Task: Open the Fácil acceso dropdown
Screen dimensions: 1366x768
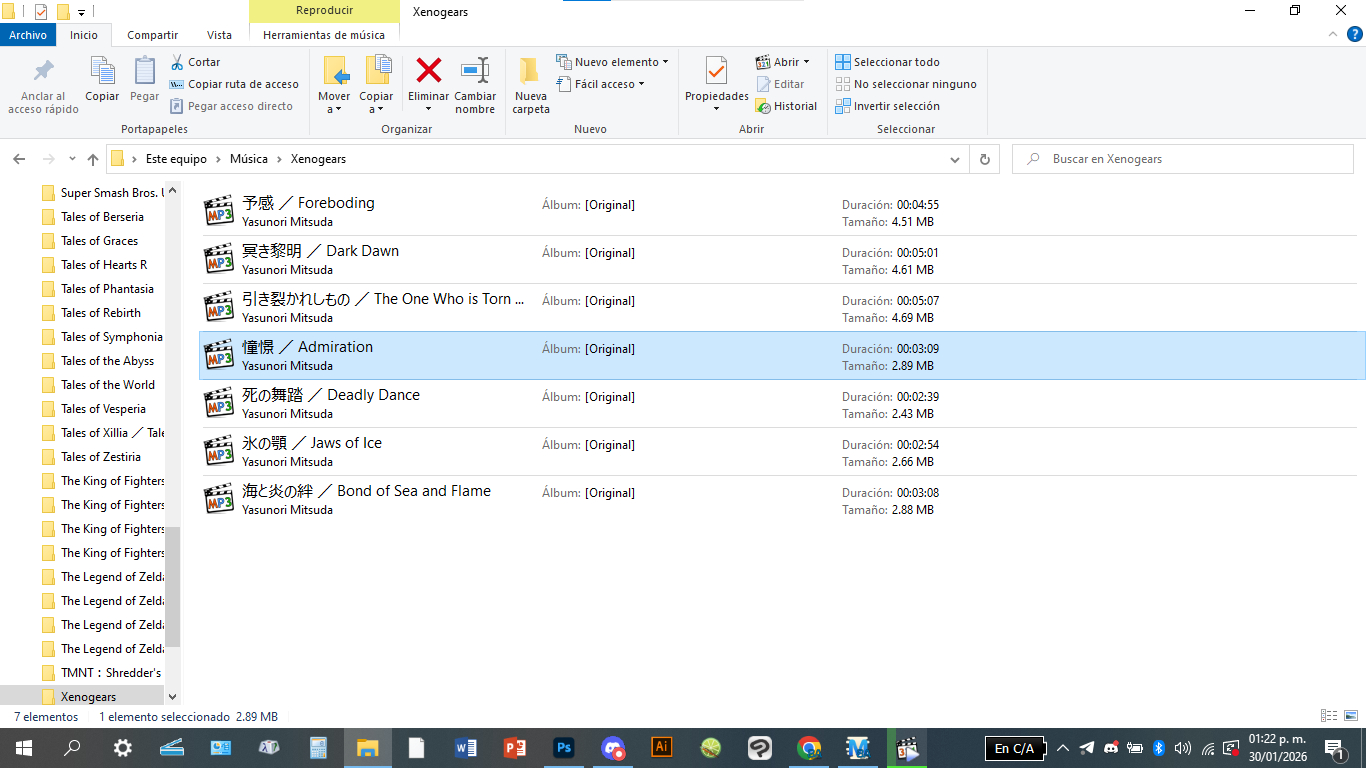Action: (600, 84)
